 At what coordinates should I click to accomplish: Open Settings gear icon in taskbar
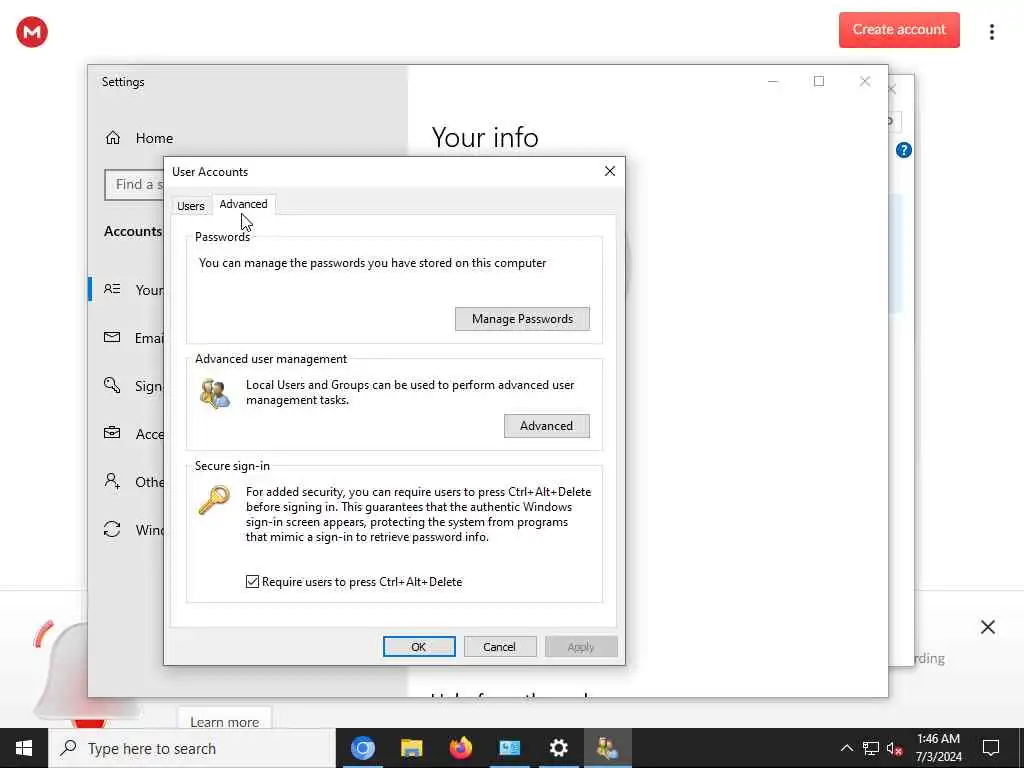(558, 748)
